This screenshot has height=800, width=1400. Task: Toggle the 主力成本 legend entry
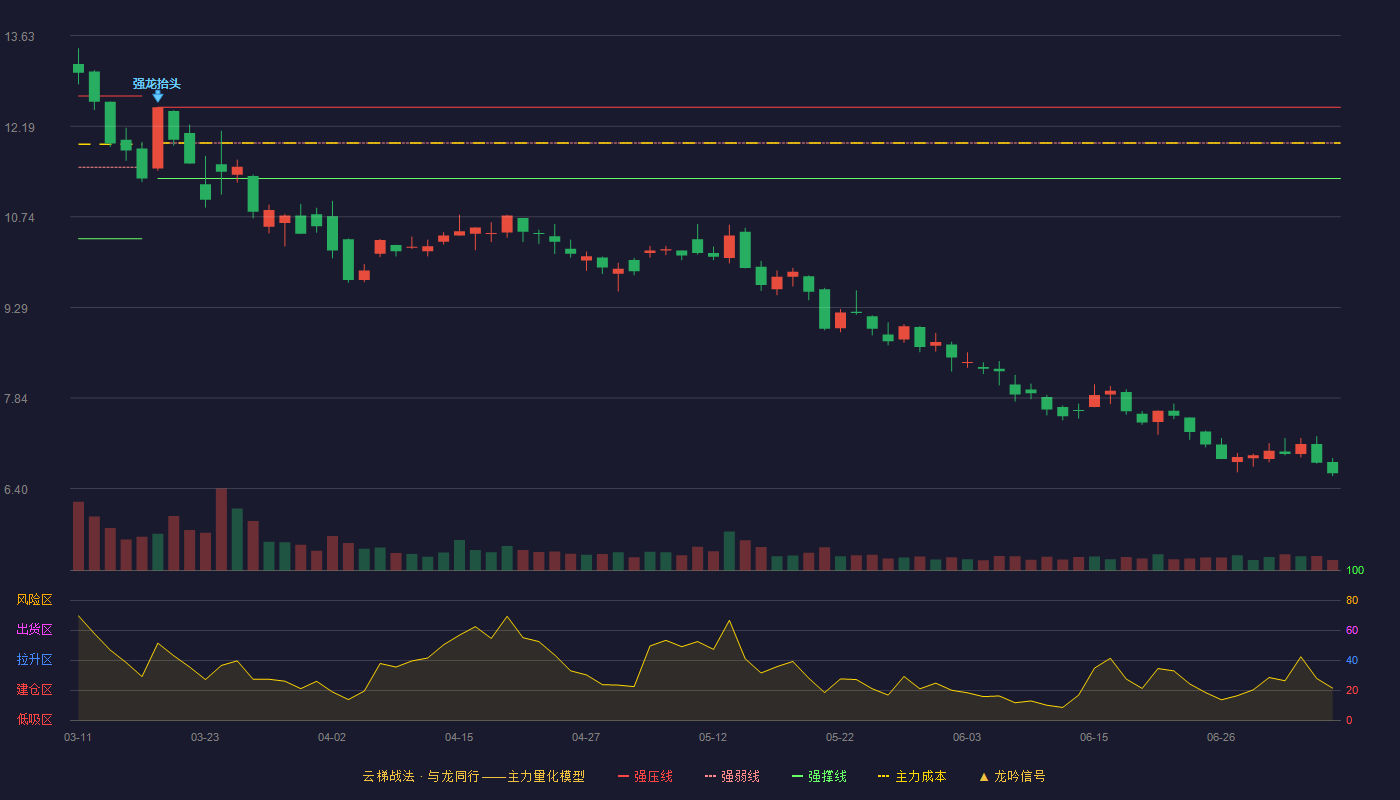912,777
